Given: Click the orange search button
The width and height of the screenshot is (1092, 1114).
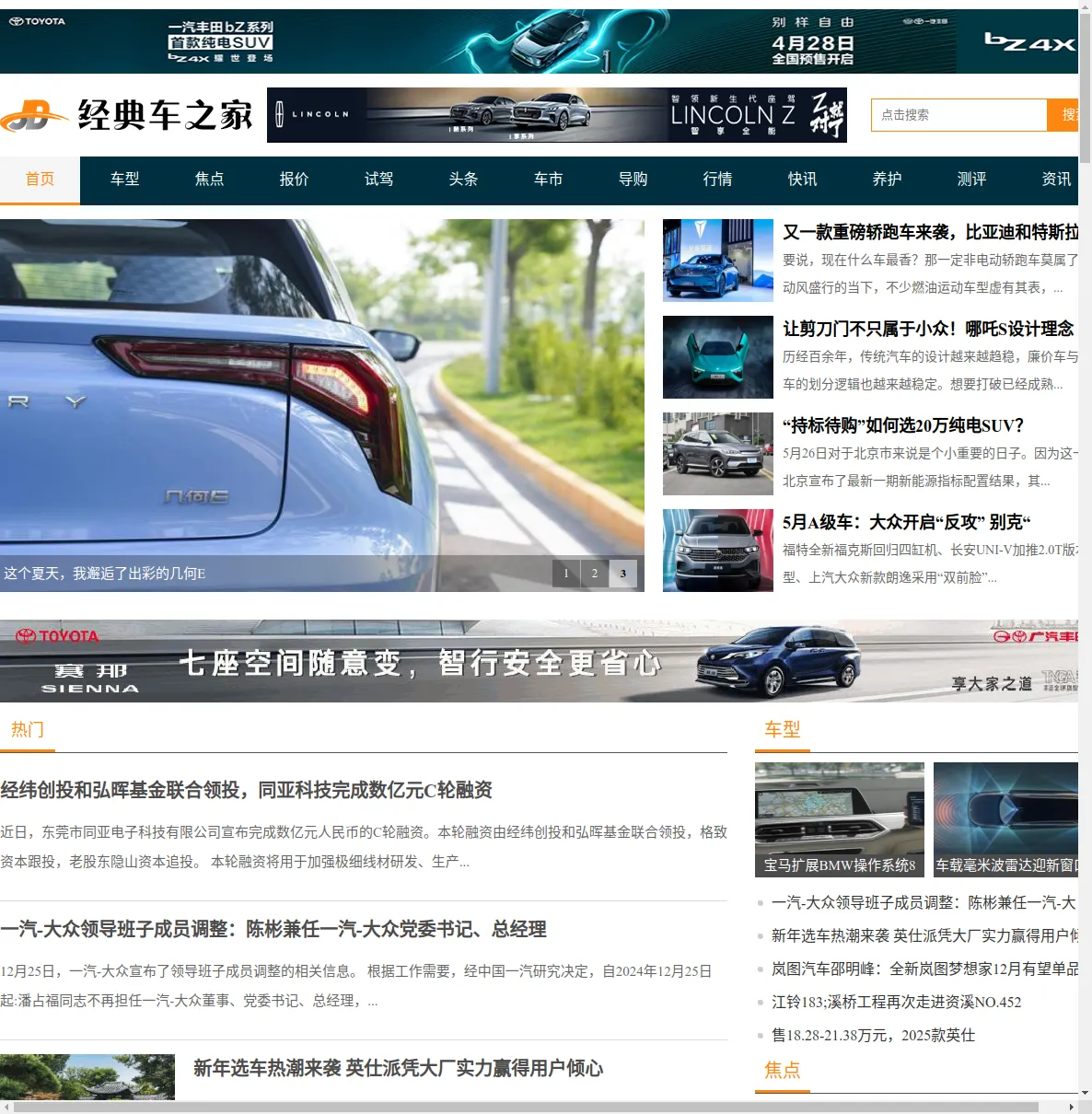Looking at the screenshot, I should [1063, 115].
